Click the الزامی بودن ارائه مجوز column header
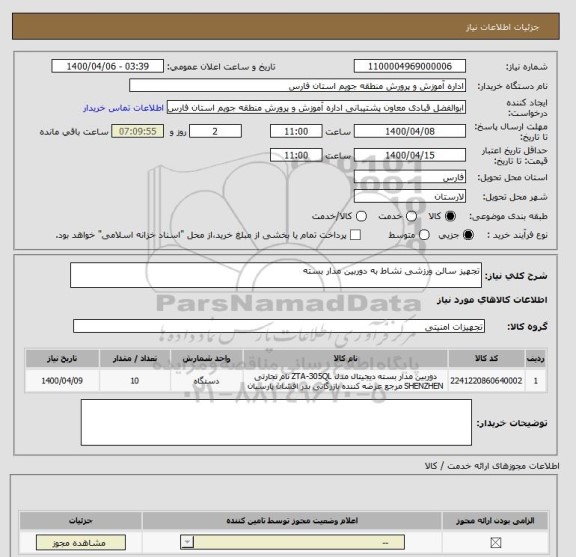This screenshot has height=557, width=576. tap(495, 521)
